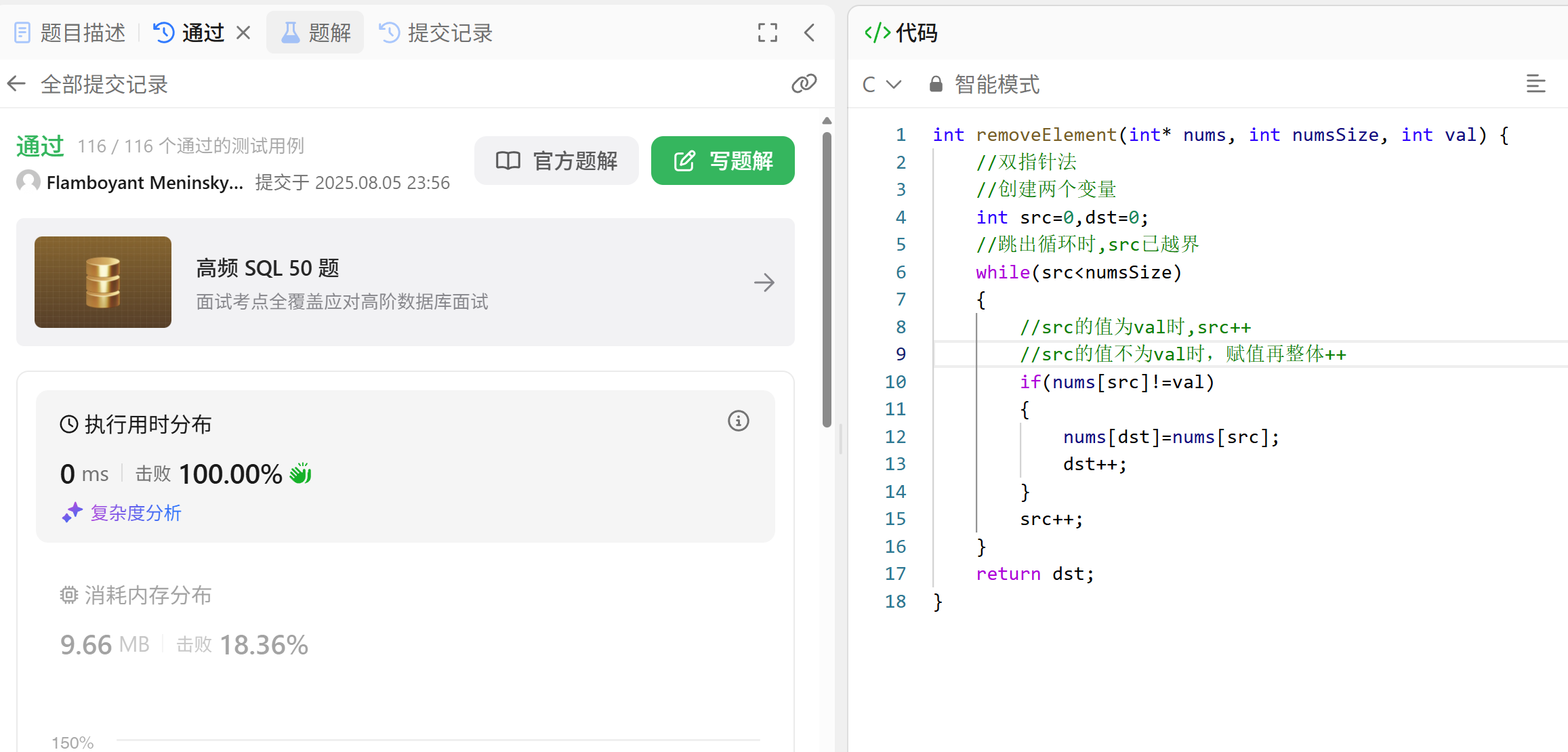Go back to all submissions arrow
1568x752 pixels.
pyautogui.click(x=16, y=84)
